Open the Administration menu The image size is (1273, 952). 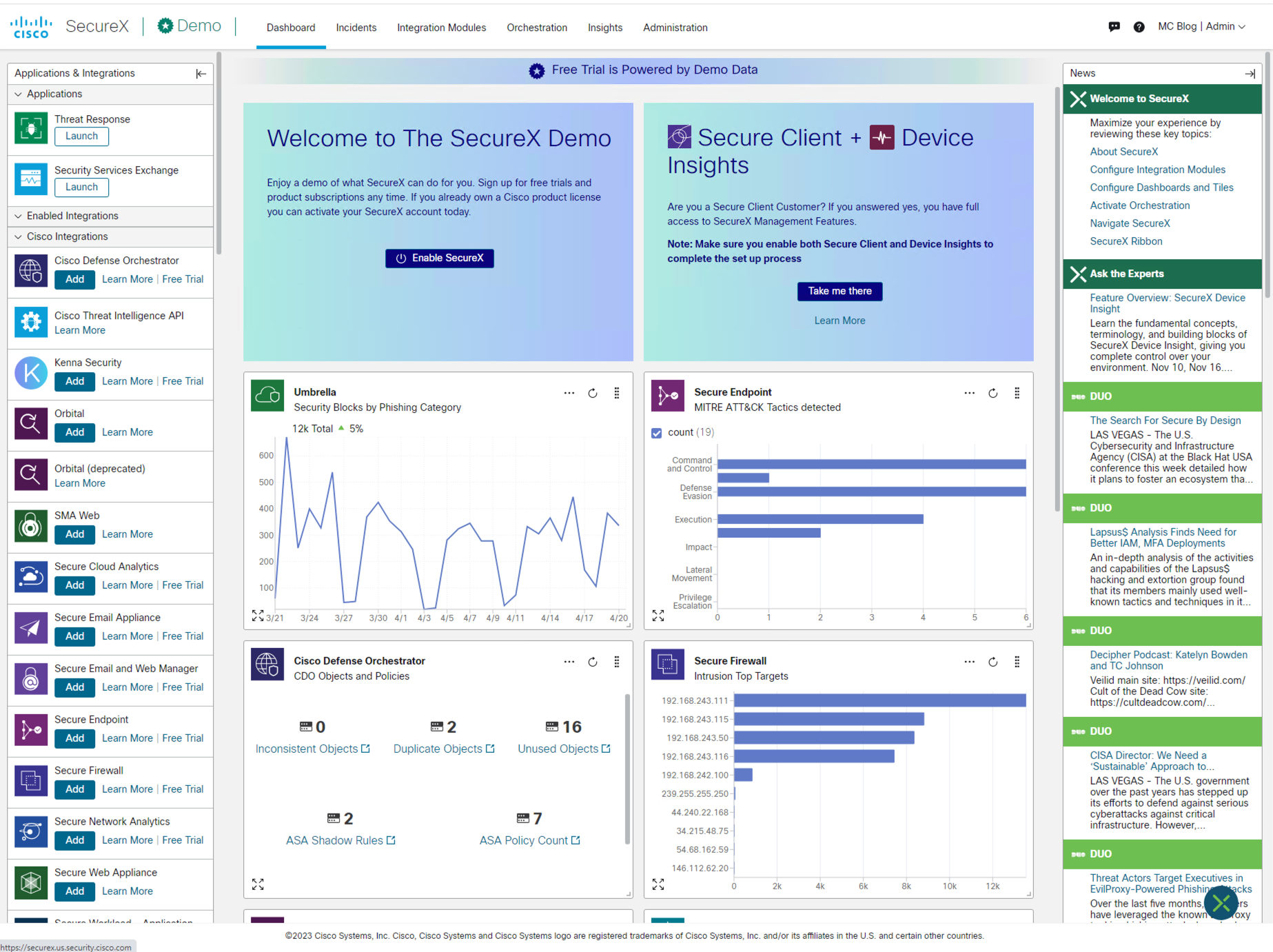point(675,28)
